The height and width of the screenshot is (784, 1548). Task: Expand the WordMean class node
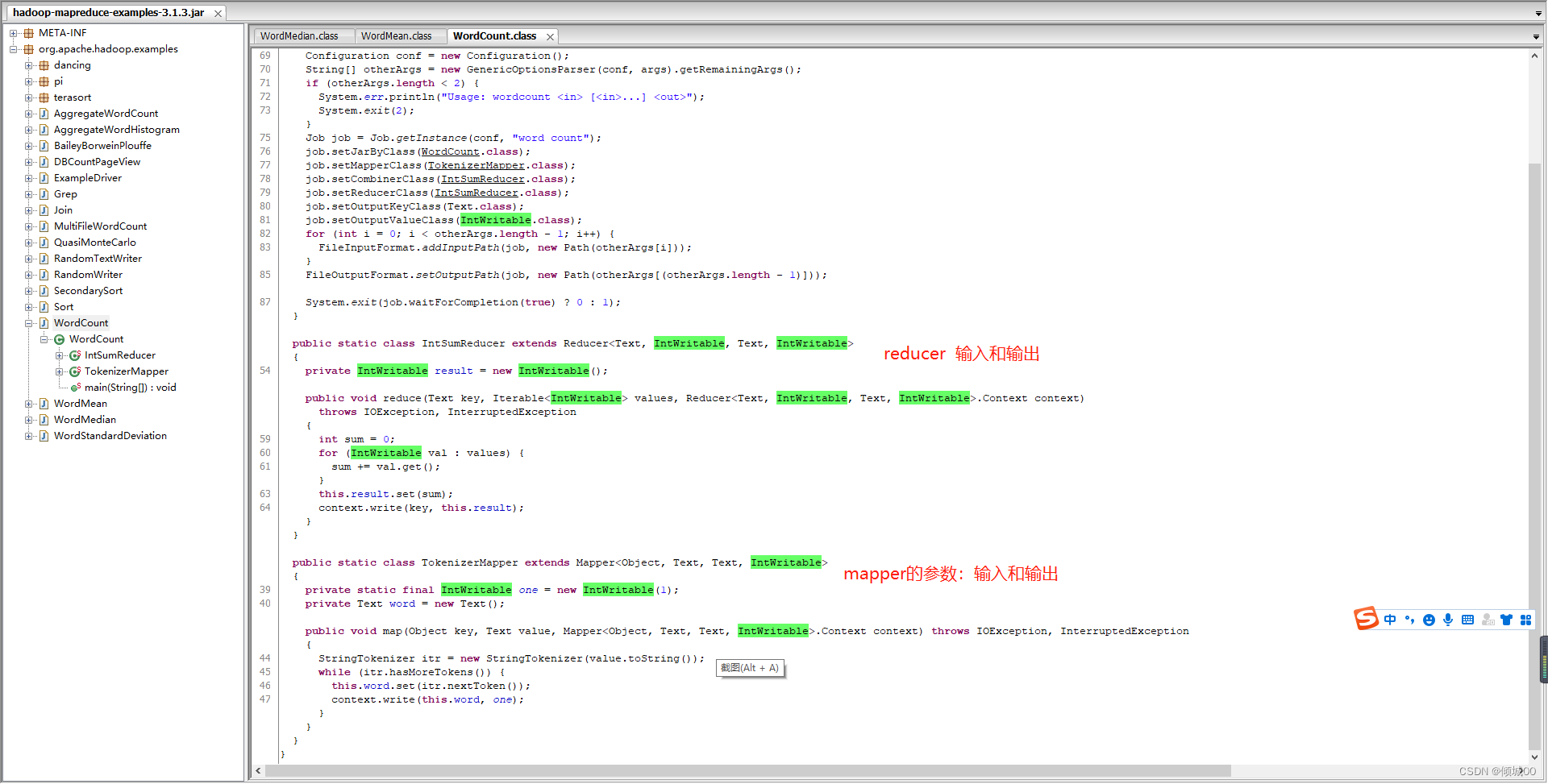[29, 404]
